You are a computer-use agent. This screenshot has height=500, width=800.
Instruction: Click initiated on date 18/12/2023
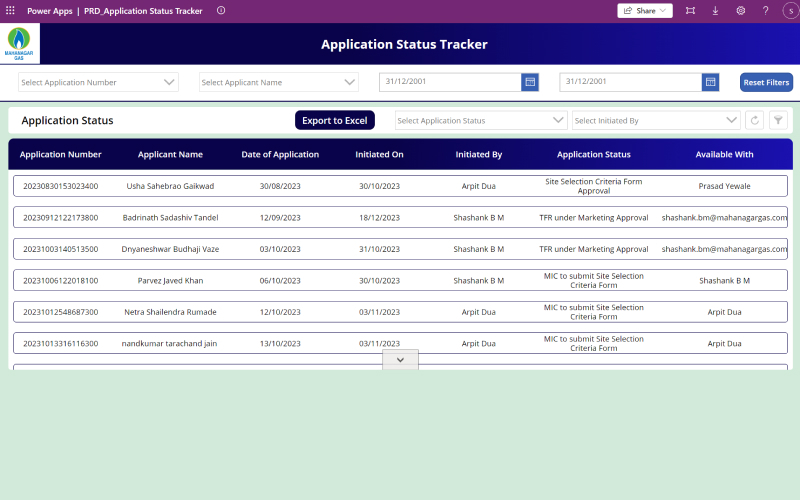[x=380, y=218]
